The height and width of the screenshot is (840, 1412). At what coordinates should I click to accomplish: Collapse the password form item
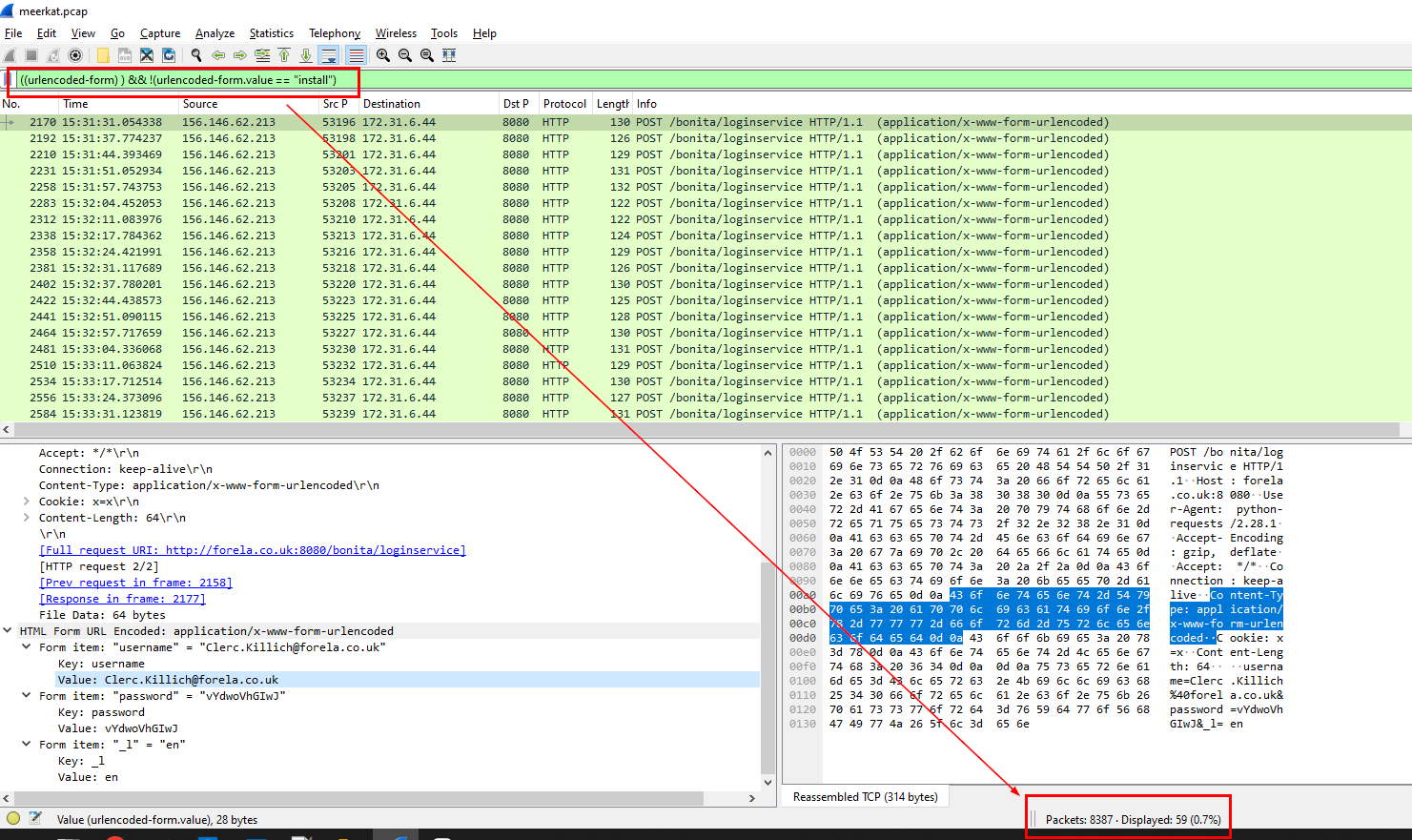pos(27,696)
